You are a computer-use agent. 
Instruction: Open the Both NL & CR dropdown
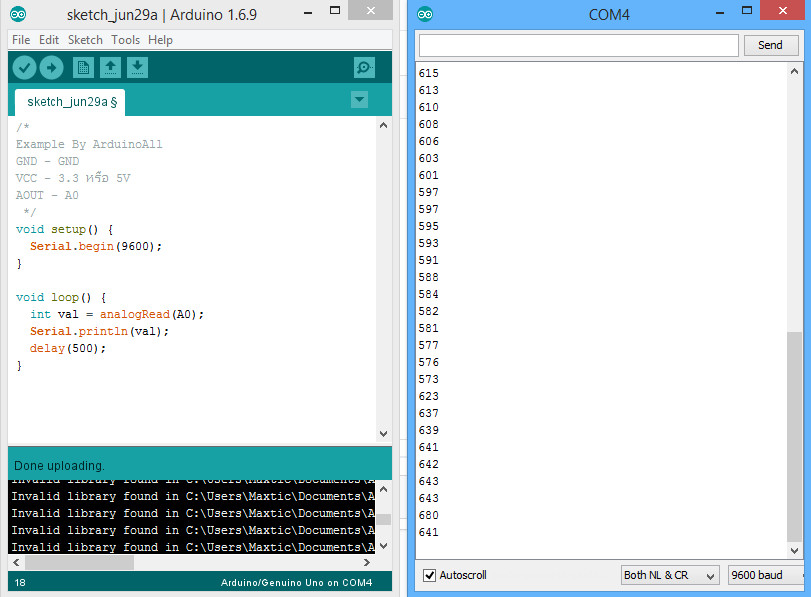[x=670, y=575]
